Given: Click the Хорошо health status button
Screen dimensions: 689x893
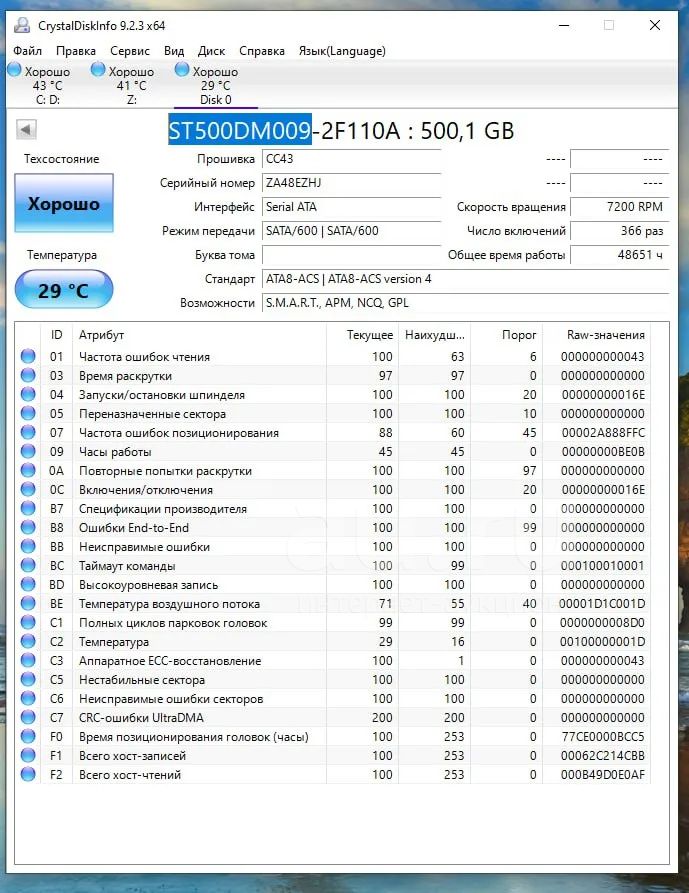Looking at the screenshot, I should click(64, 203).
